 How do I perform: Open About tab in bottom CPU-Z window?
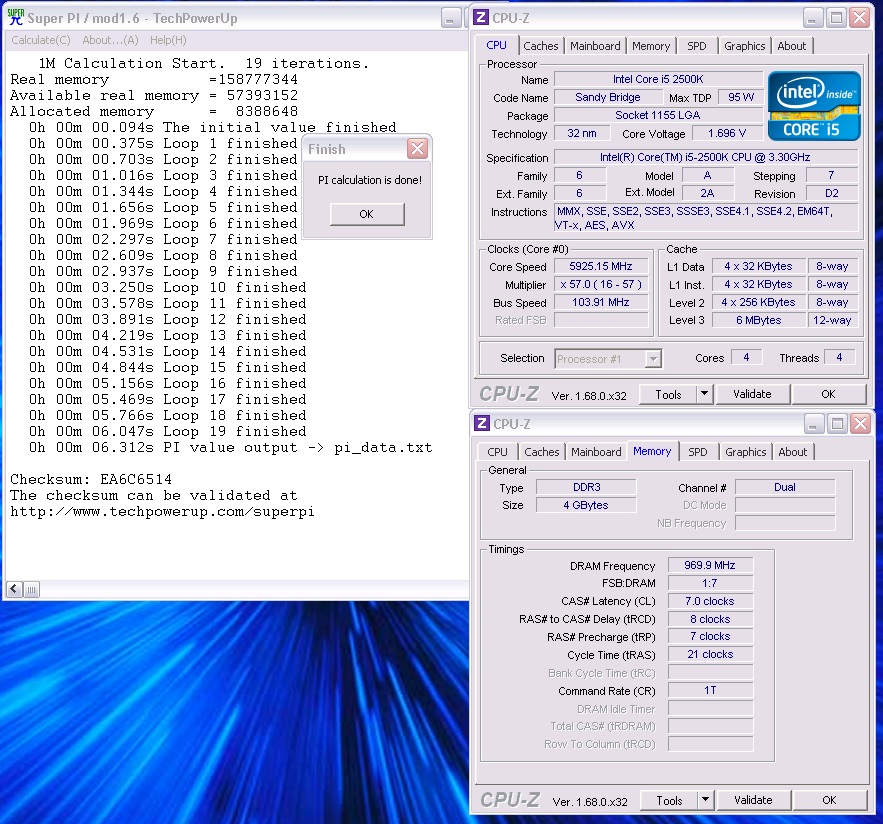point(792,452)
